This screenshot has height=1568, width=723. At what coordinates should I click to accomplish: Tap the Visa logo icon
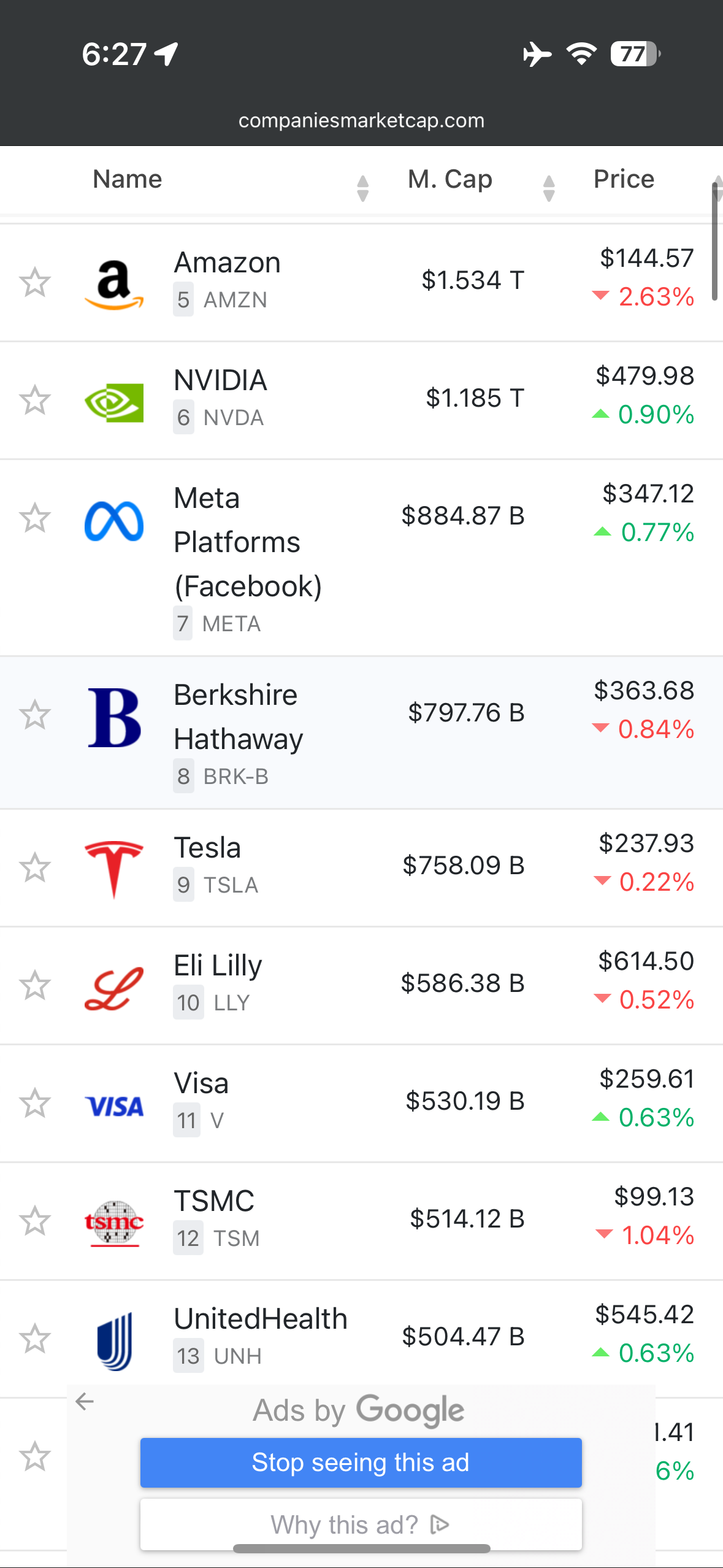(x=114, y=1106)
